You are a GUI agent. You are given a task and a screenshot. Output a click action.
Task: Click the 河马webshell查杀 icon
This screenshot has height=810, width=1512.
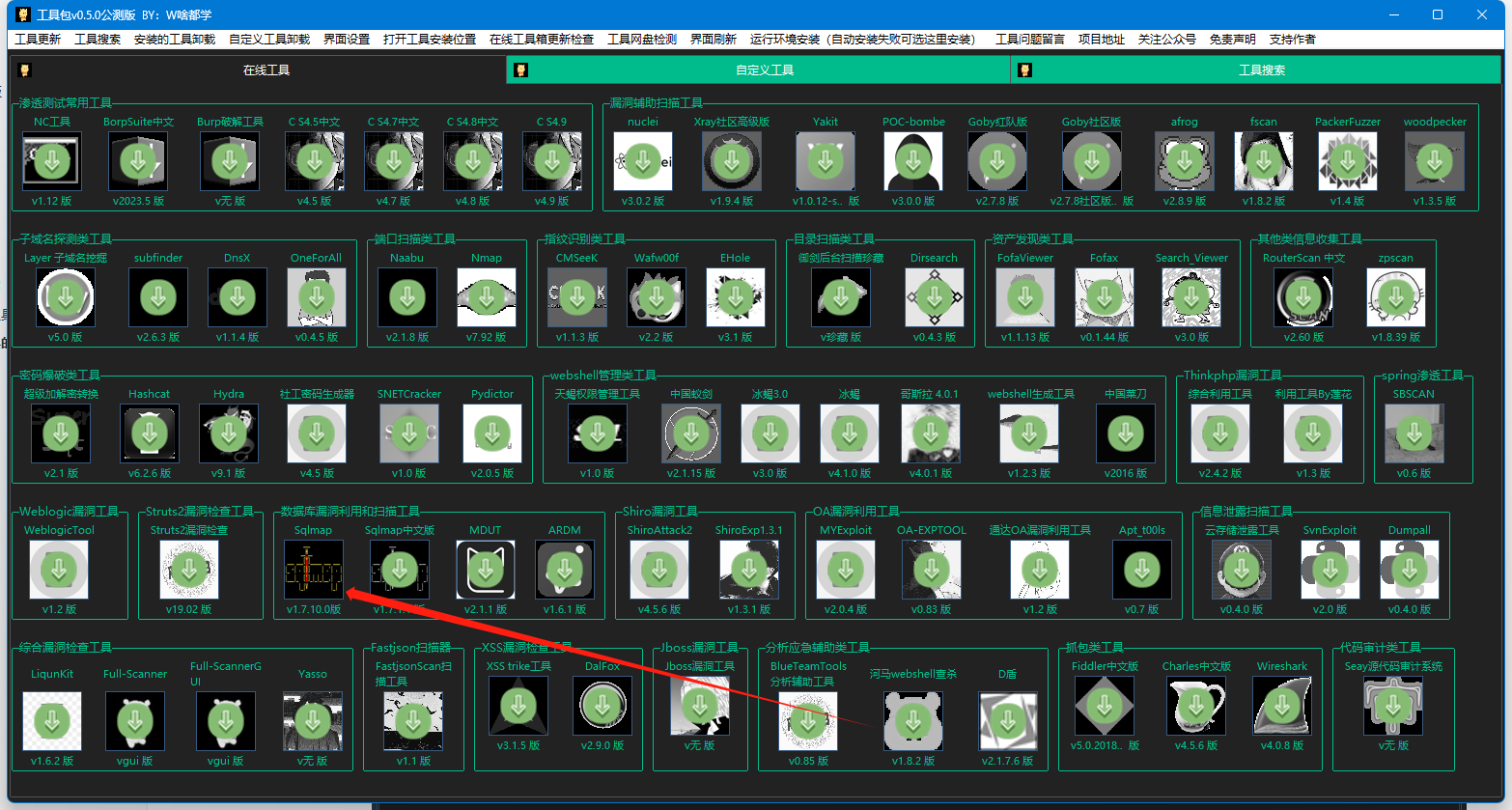coord(913,721)
